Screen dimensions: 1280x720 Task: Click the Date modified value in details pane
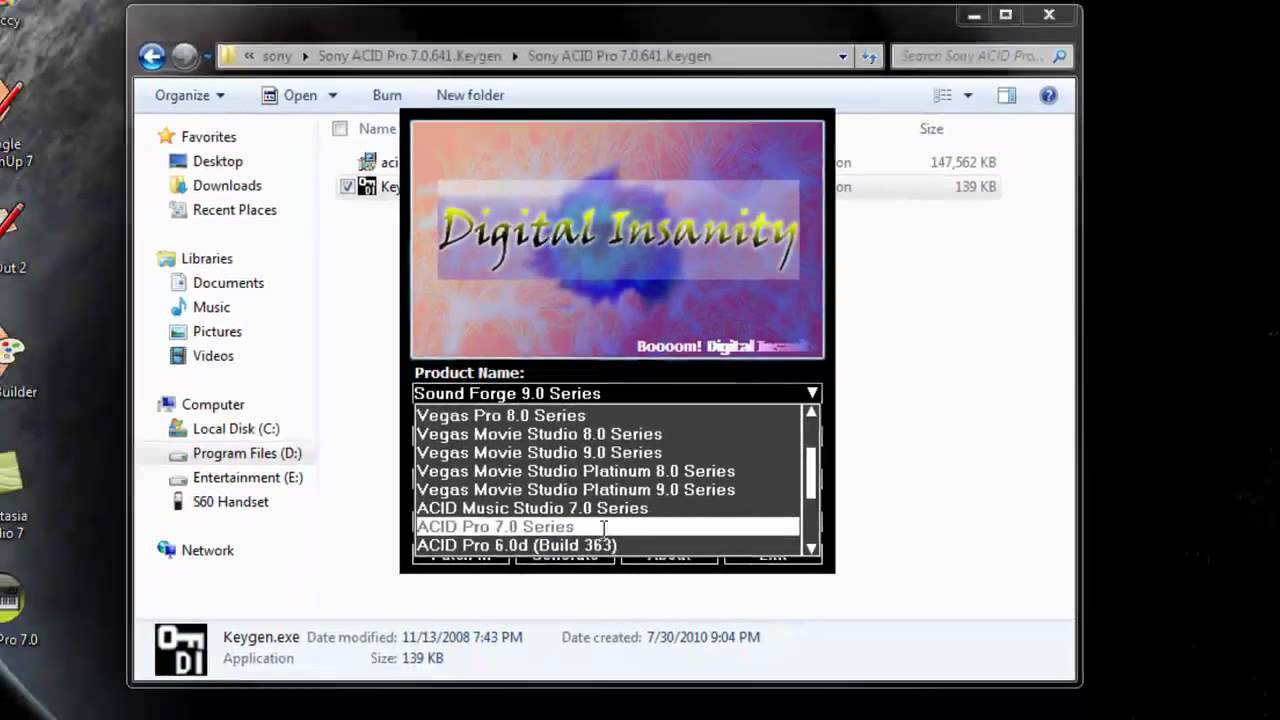[x=462, y=637]
